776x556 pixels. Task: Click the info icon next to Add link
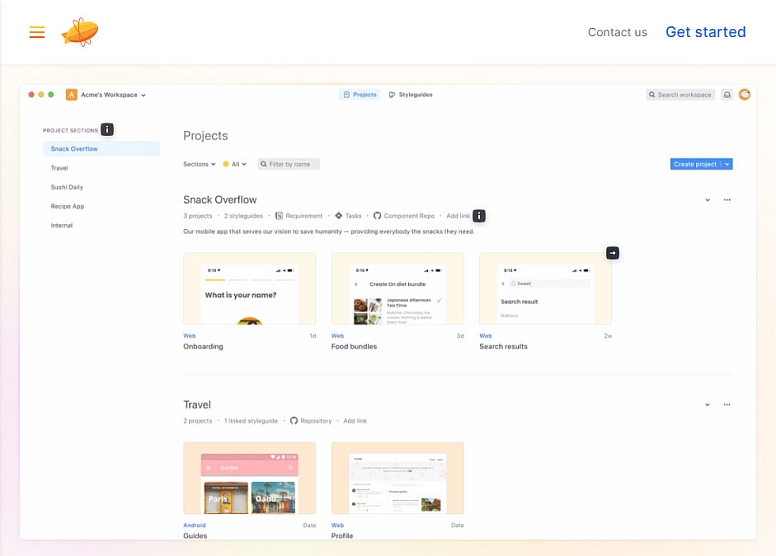point(479,216)
